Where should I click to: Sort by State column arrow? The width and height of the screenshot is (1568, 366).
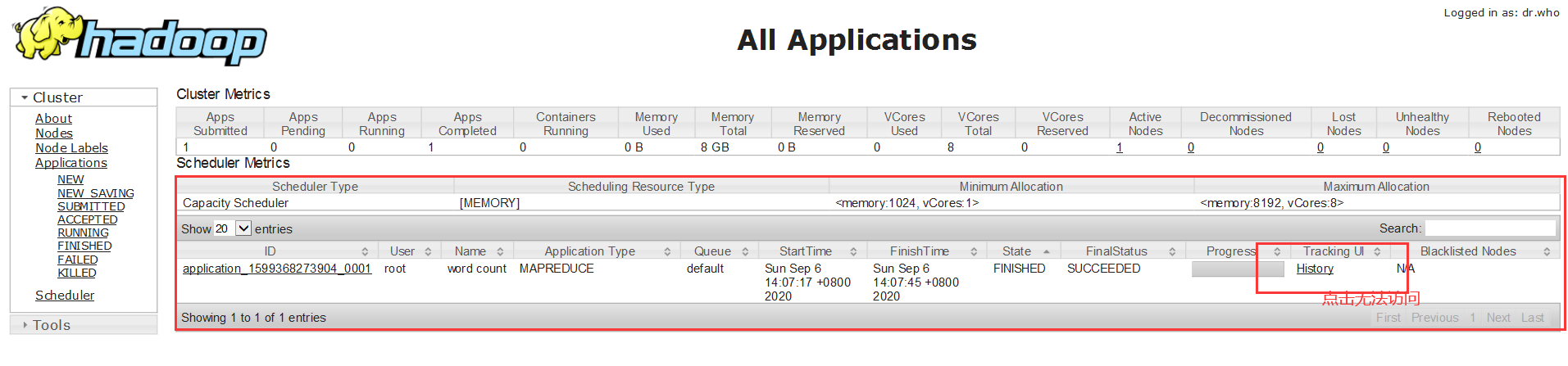[1047, 251]
